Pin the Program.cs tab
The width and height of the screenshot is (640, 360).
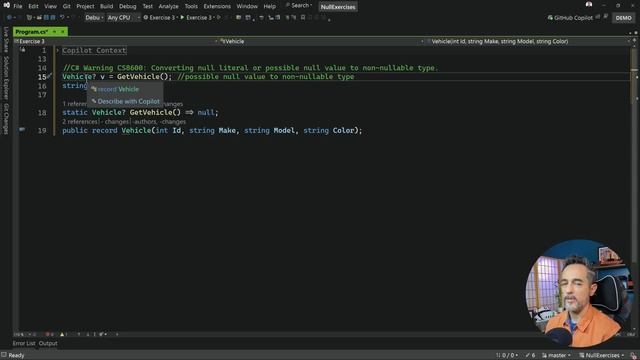point(55,31)
